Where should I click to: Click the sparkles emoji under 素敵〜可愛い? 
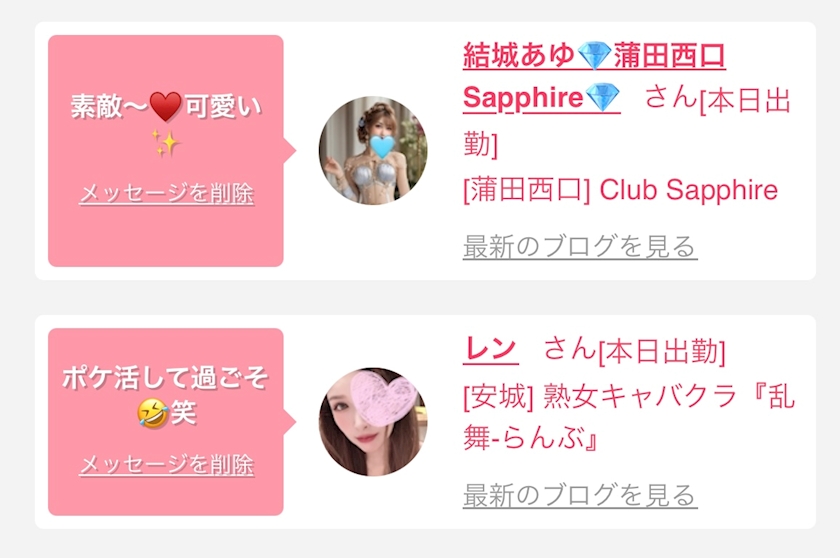click(x=166, y=142)
